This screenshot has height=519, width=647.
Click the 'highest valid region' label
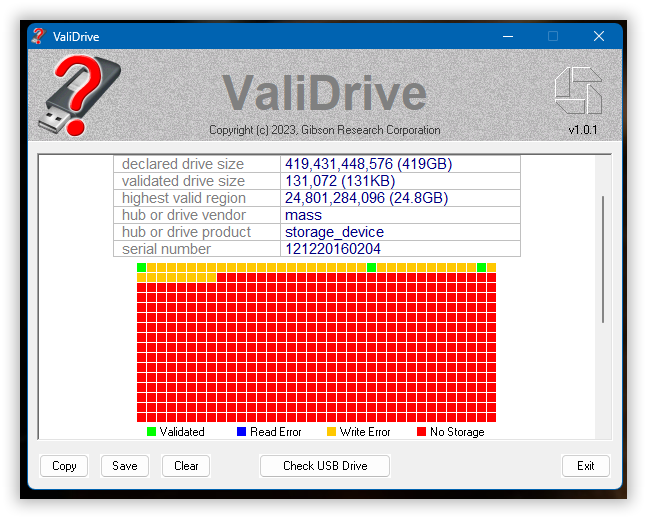coord(184,198)
